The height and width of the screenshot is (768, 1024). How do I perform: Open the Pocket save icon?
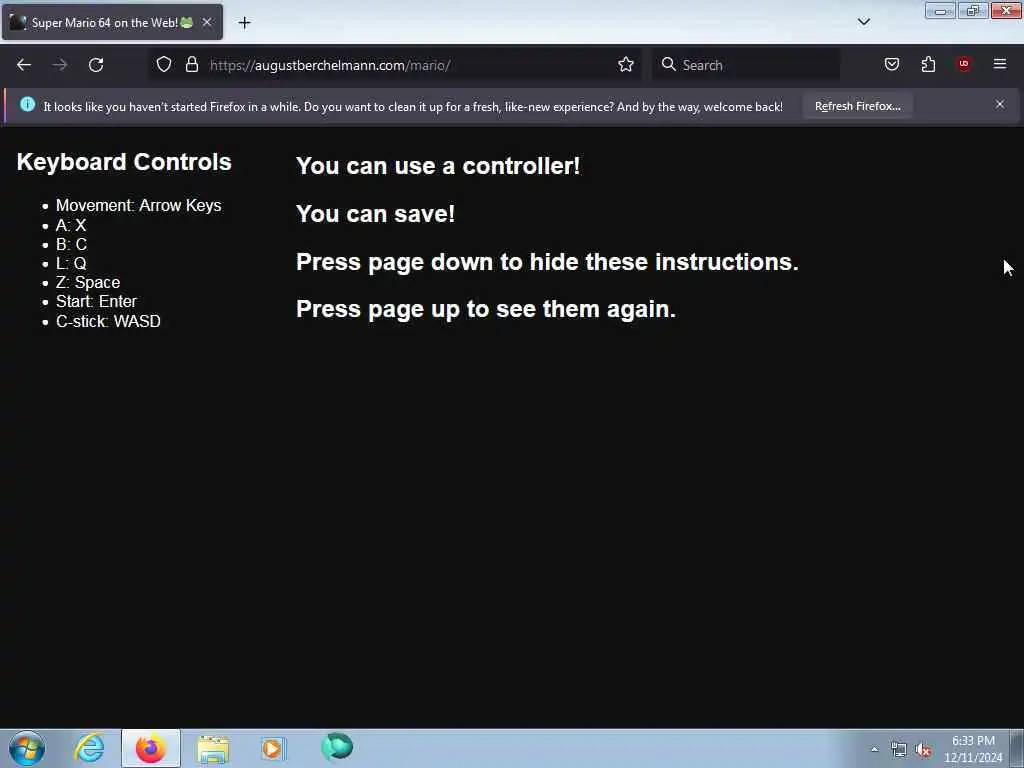[x=891, y=64]
